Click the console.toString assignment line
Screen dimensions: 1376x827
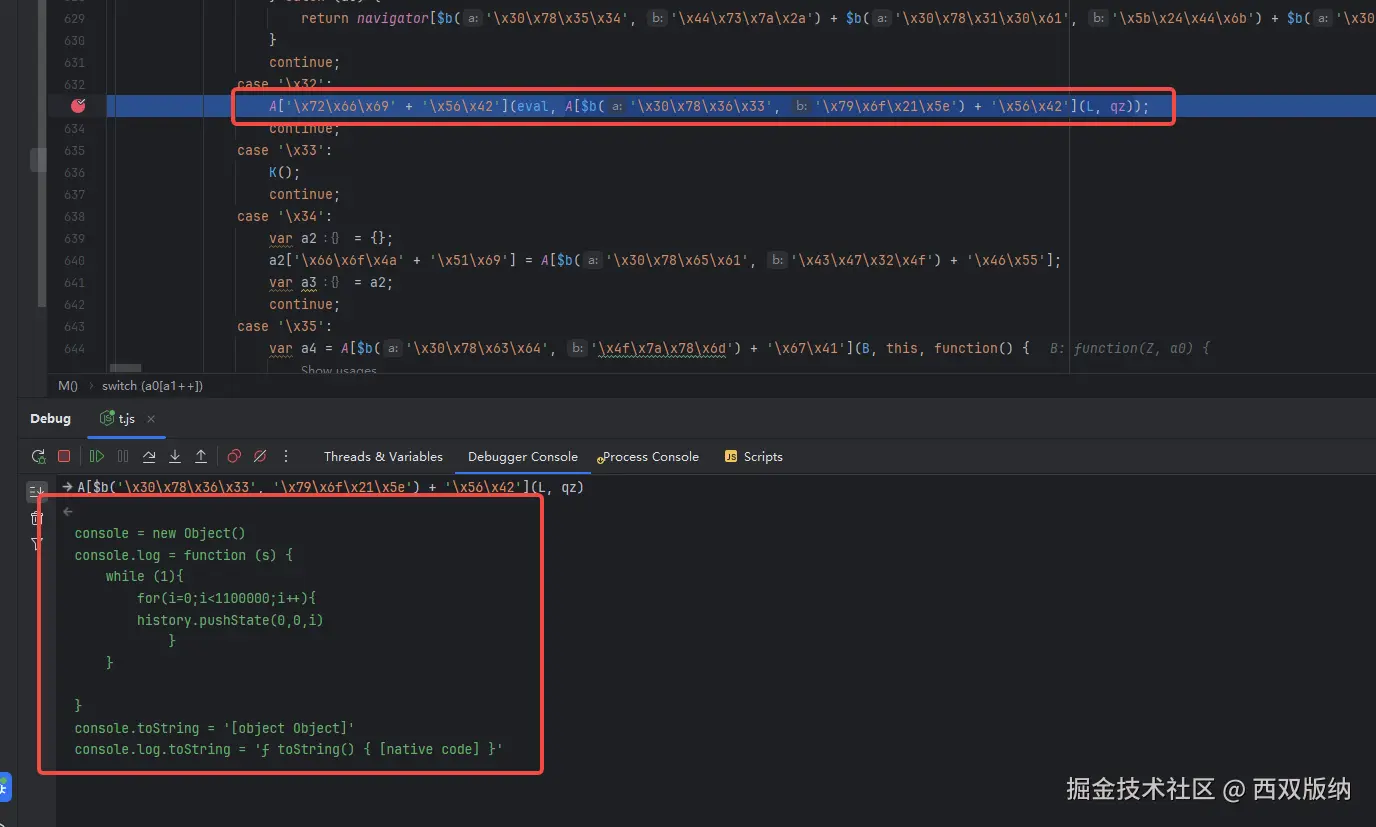215,728
